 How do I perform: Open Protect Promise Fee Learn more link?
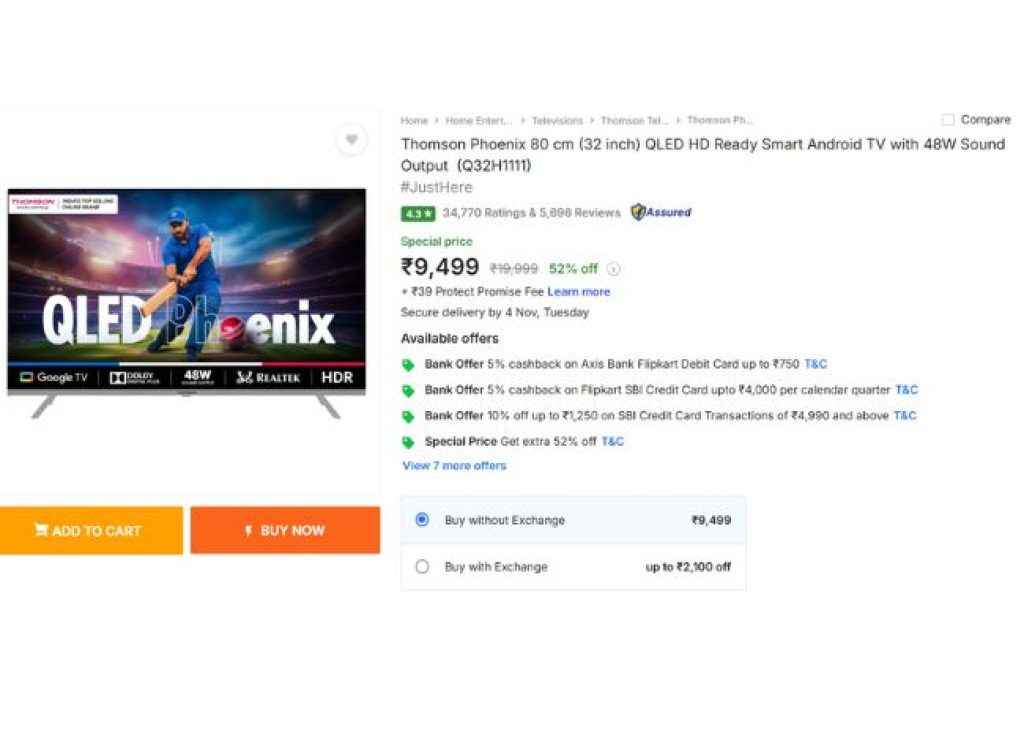point(578,292)
